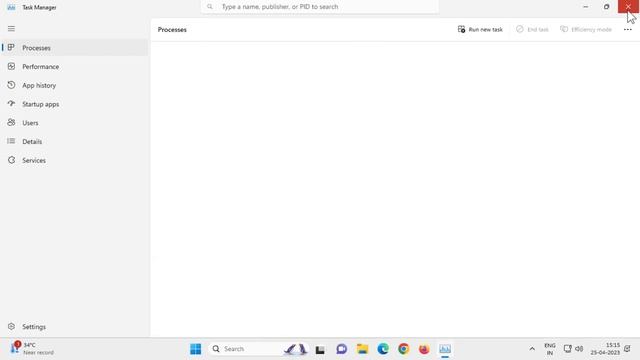The width and height of the screenshot is (640, 360).
Task: Open Task View from taskbar
Action: coord(320,349)
